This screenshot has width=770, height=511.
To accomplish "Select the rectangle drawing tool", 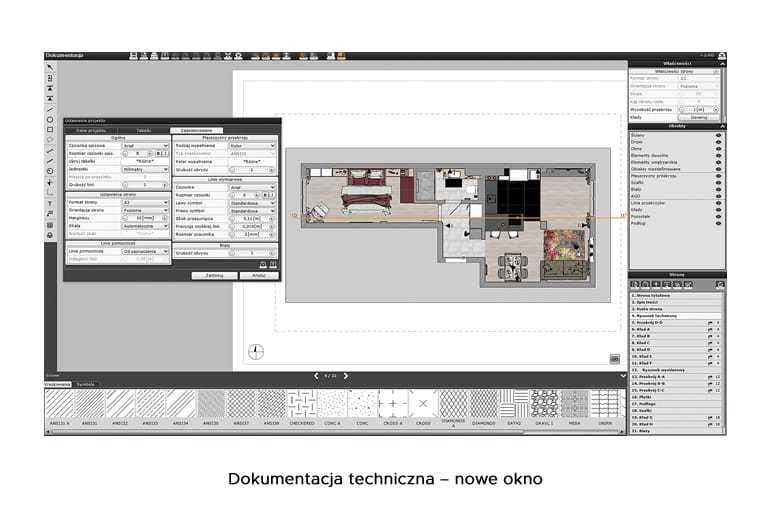I will tap(50, 130).
